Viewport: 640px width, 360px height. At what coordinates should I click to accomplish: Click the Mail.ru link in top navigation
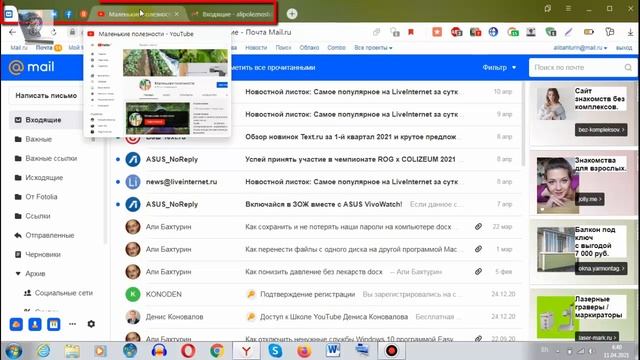(x=19, y=48)
